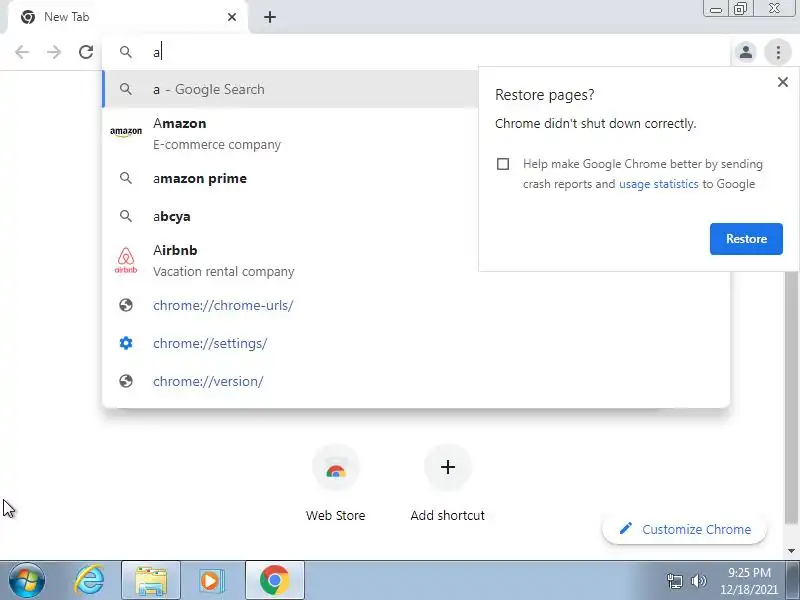Choose the Amazon E-commerce company suggestion
800x600 pixels.
point(290,134)
